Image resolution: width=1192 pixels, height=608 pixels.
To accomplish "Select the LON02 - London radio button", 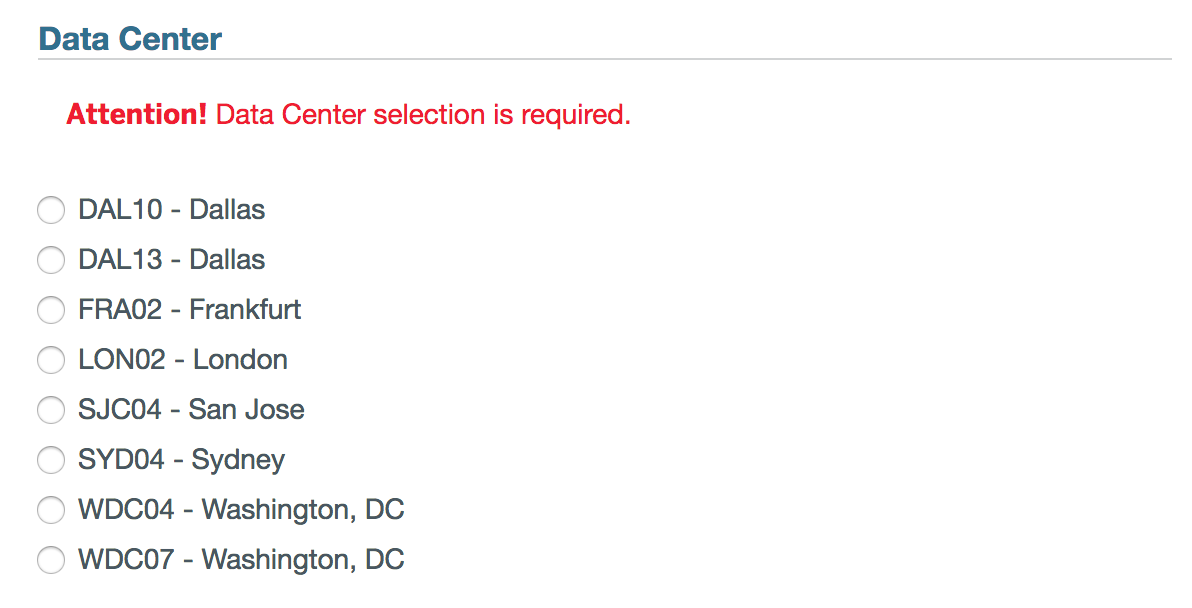I will point(50,360).
